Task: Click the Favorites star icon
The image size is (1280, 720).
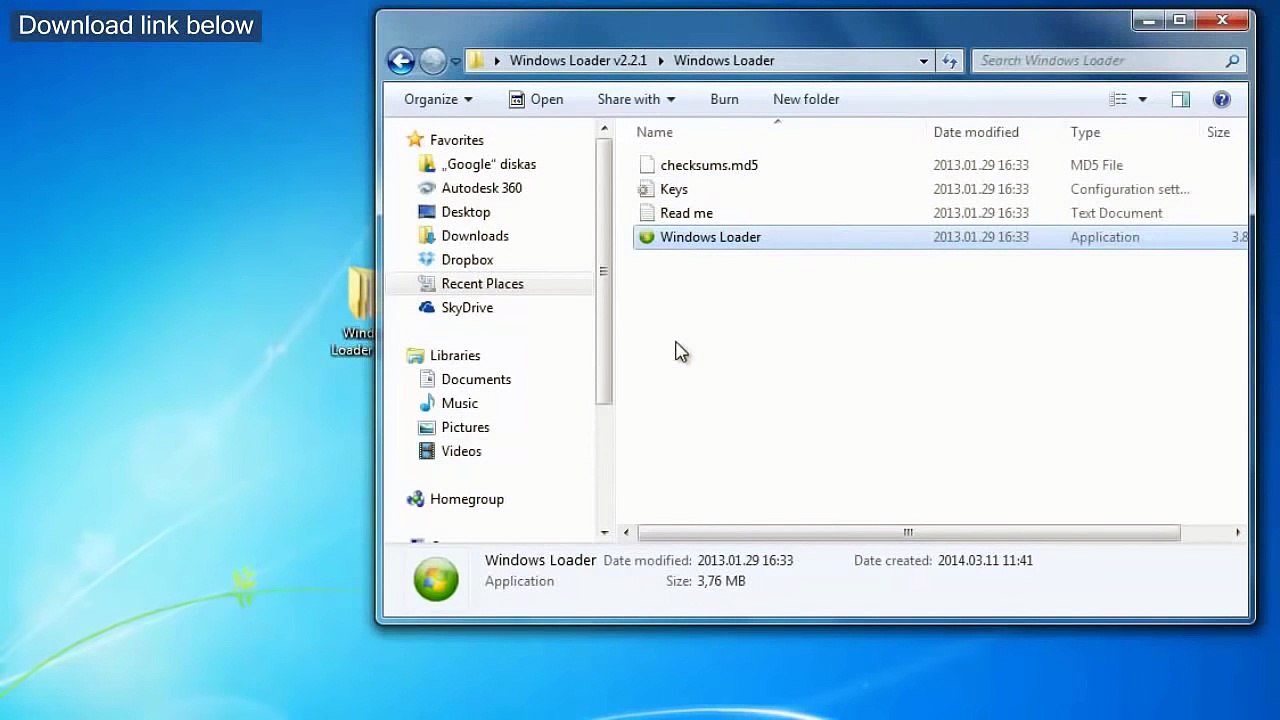Action: tap(415, 140)
